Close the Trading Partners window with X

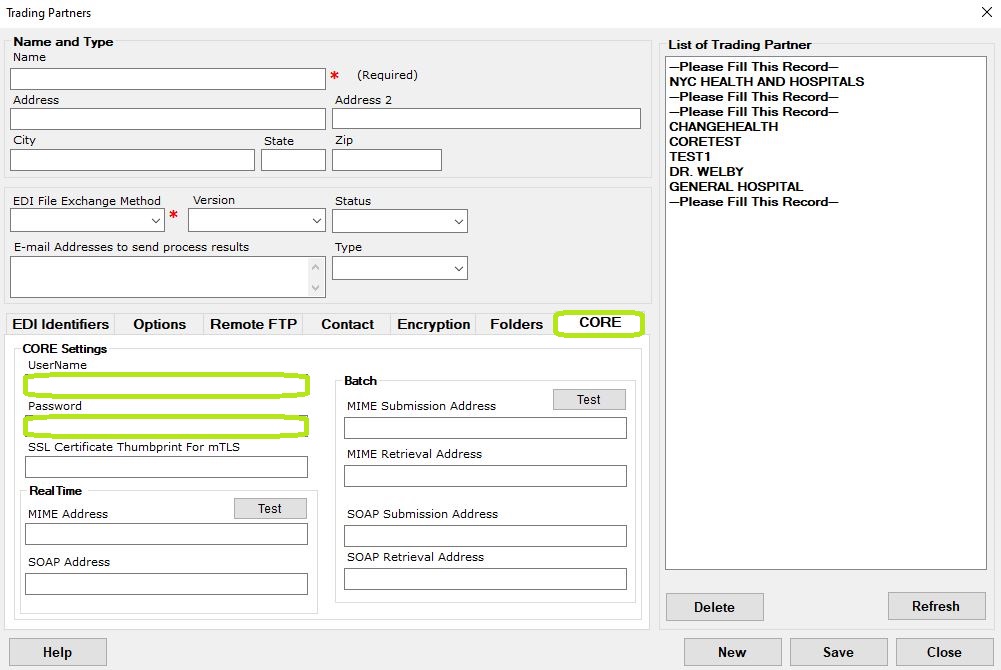coord(986,12)
